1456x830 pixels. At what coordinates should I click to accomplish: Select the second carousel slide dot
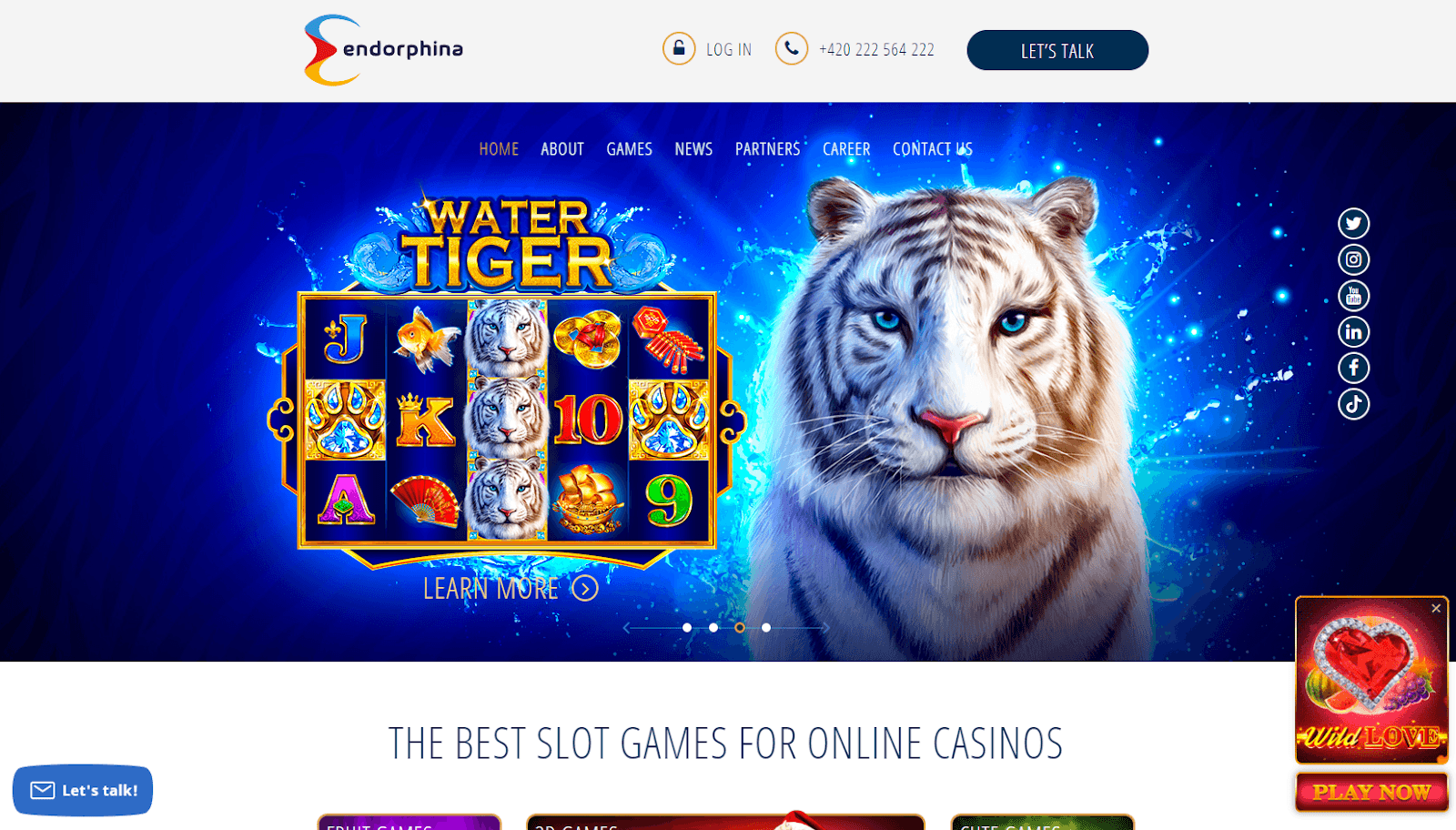click(x=713, y=627)
